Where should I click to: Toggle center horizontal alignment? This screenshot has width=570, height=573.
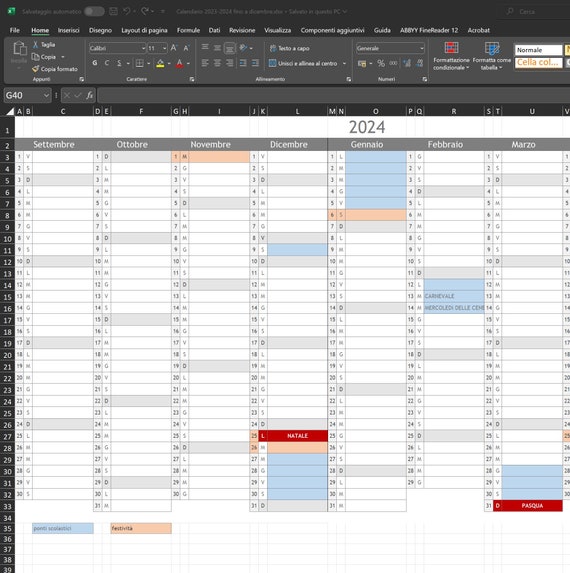click(x=217, y=63)
